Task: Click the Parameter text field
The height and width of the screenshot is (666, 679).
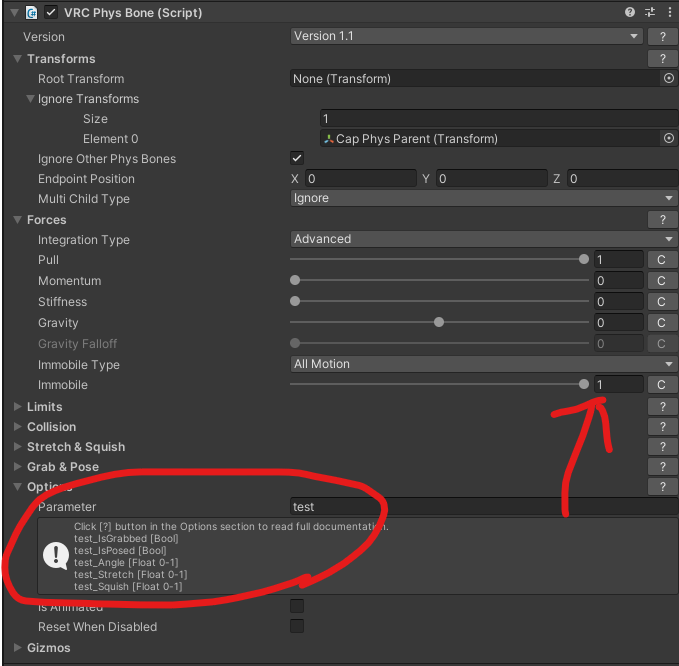Action: [x=484, y=506]
